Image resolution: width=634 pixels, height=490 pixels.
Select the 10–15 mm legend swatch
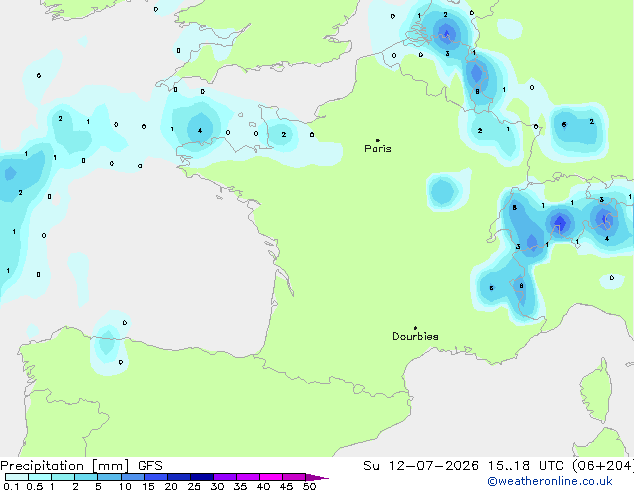point(132,477)
